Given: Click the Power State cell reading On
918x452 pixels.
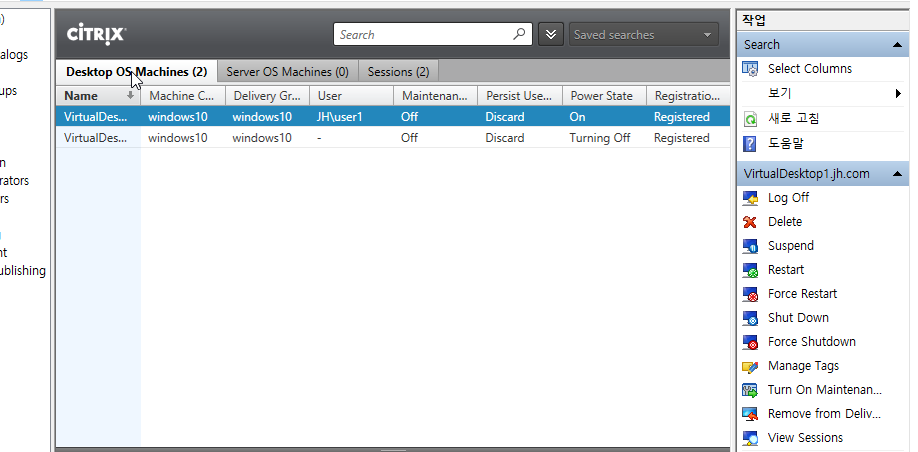Looking at the screenshot, I should (577, 117).
